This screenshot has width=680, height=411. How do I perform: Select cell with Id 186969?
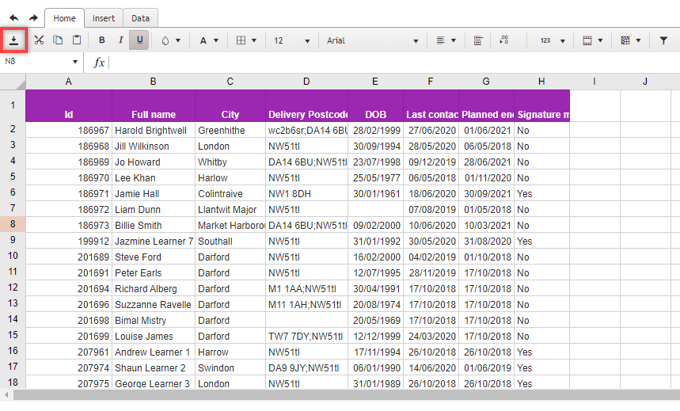coord(69,162)
